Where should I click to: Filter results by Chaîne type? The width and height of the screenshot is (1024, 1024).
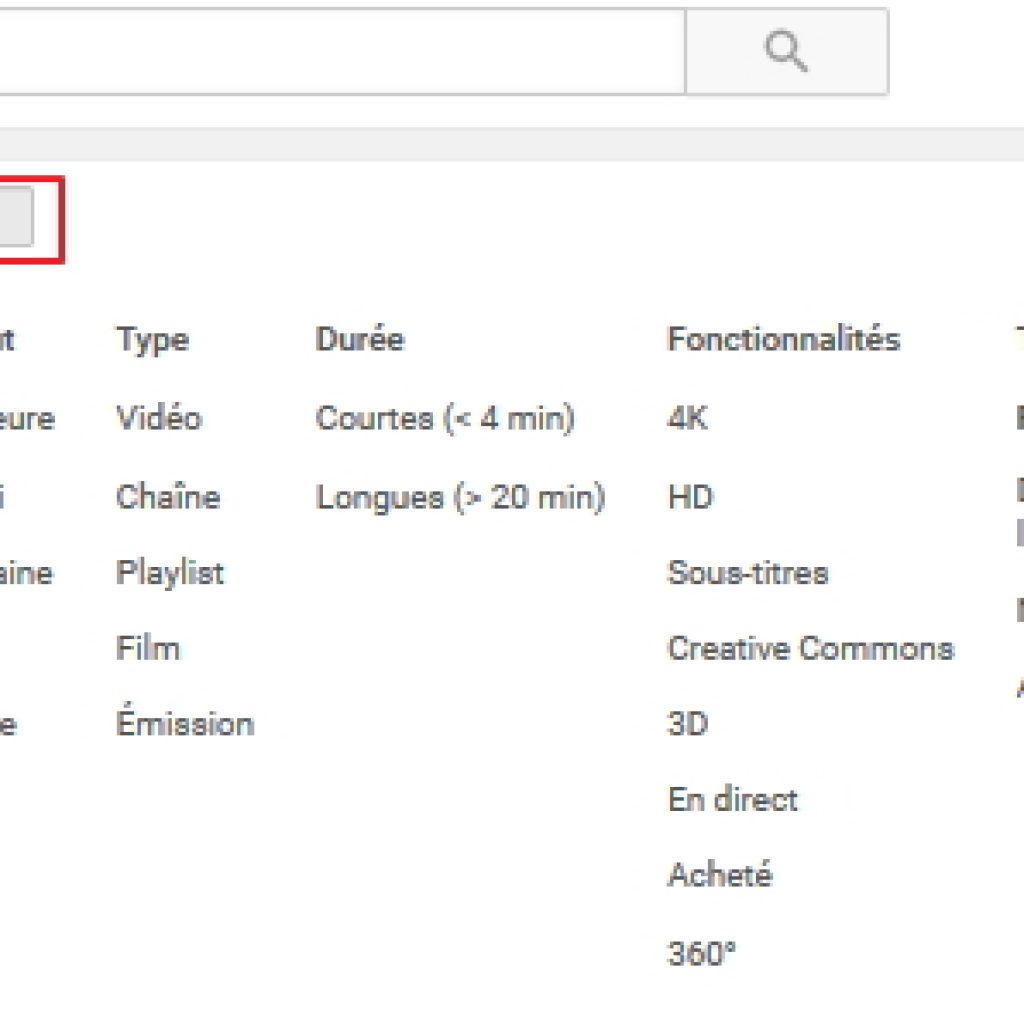point(167,496)
